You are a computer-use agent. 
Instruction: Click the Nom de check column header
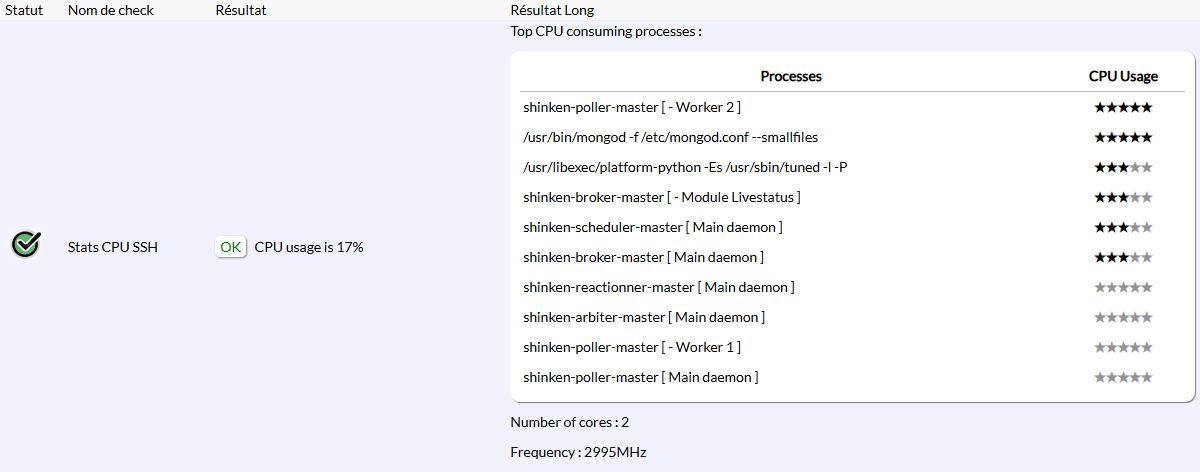(109, 10)
